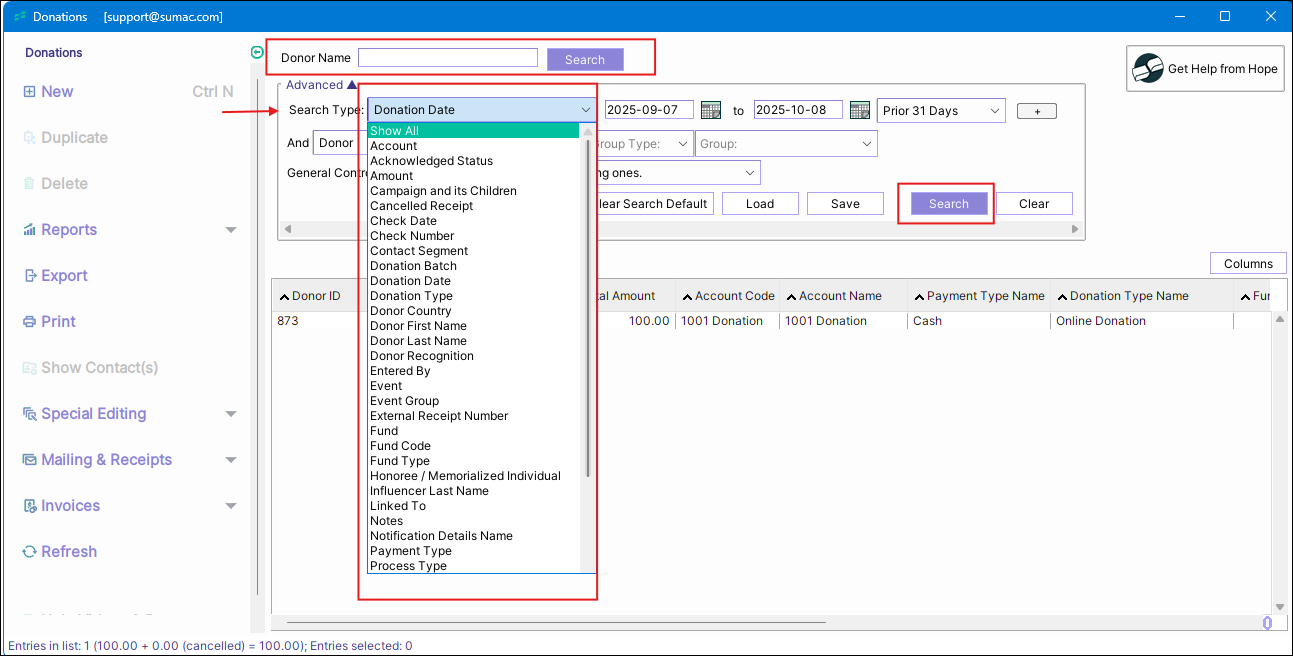Click the Get Help from Hope button
This screenshot has width=1293, height=656.
click(1205, 69)
